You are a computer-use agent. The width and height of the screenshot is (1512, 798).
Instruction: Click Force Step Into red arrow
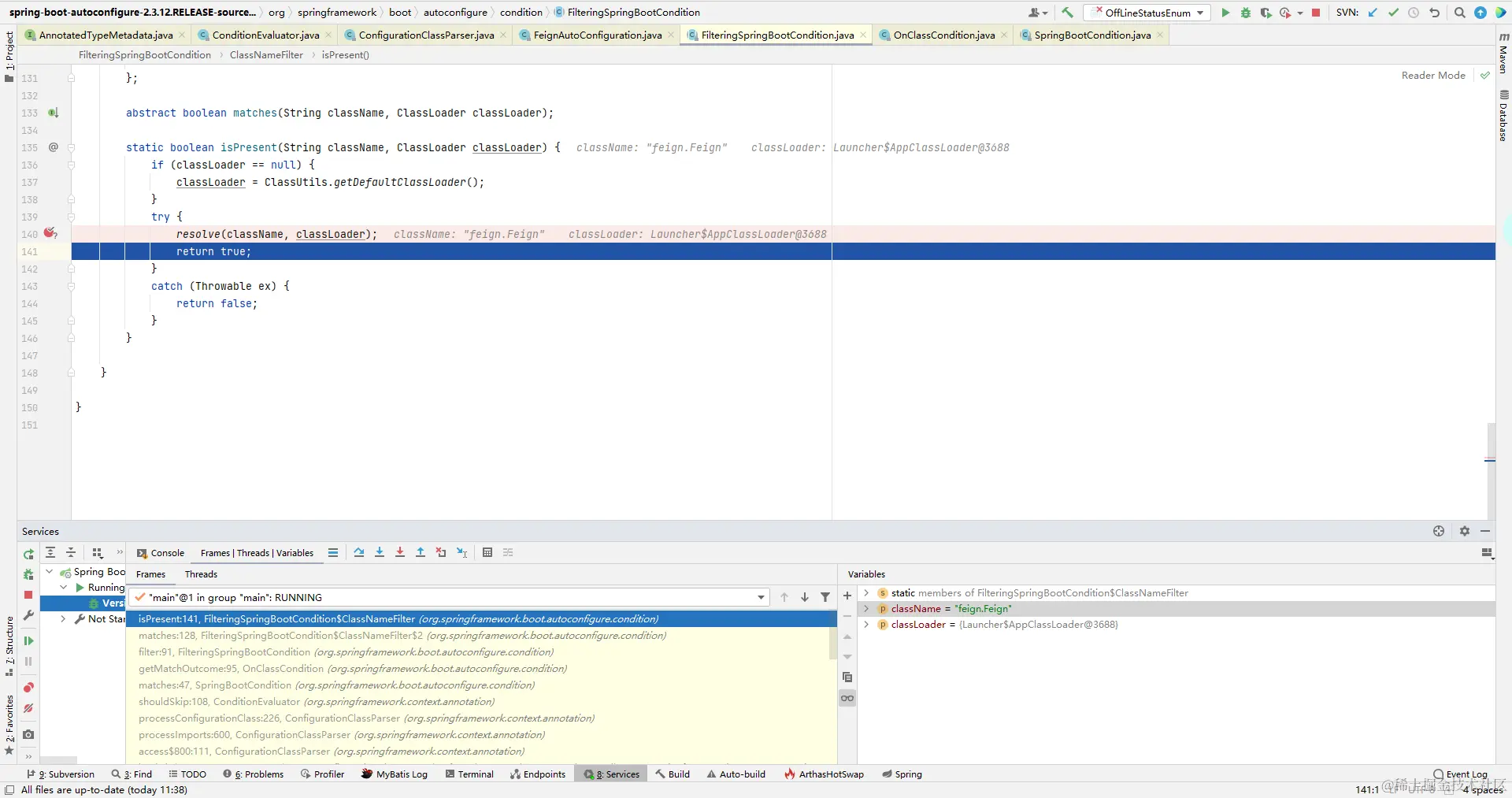(x=400, y=552)
